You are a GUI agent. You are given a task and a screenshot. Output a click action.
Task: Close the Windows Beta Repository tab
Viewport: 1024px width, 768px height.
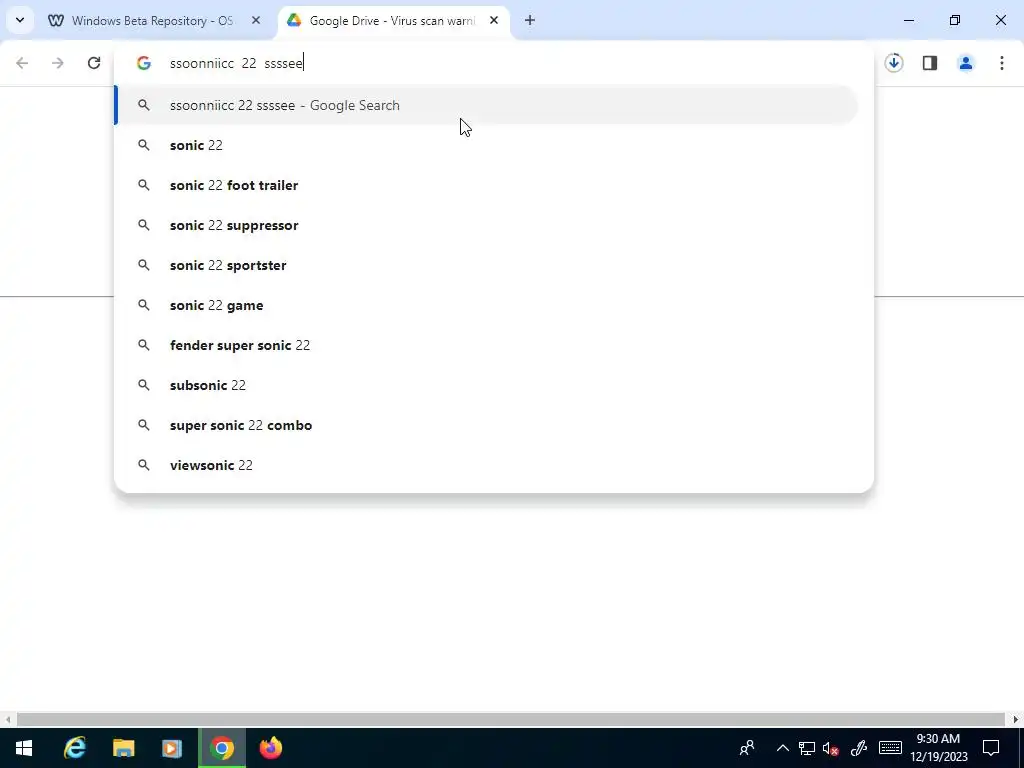[x=256, y=20]
